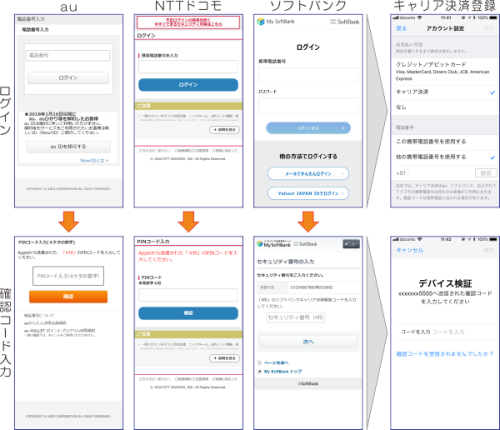Viewport: 500px width, 430px height.
Task: Tap 戻る on the アカウント設定 screen
Action: [401, 29]
